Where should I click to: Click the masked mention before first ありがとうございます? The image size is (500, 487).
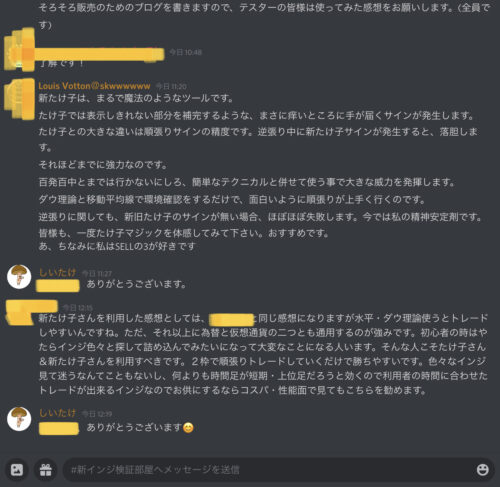58,286
